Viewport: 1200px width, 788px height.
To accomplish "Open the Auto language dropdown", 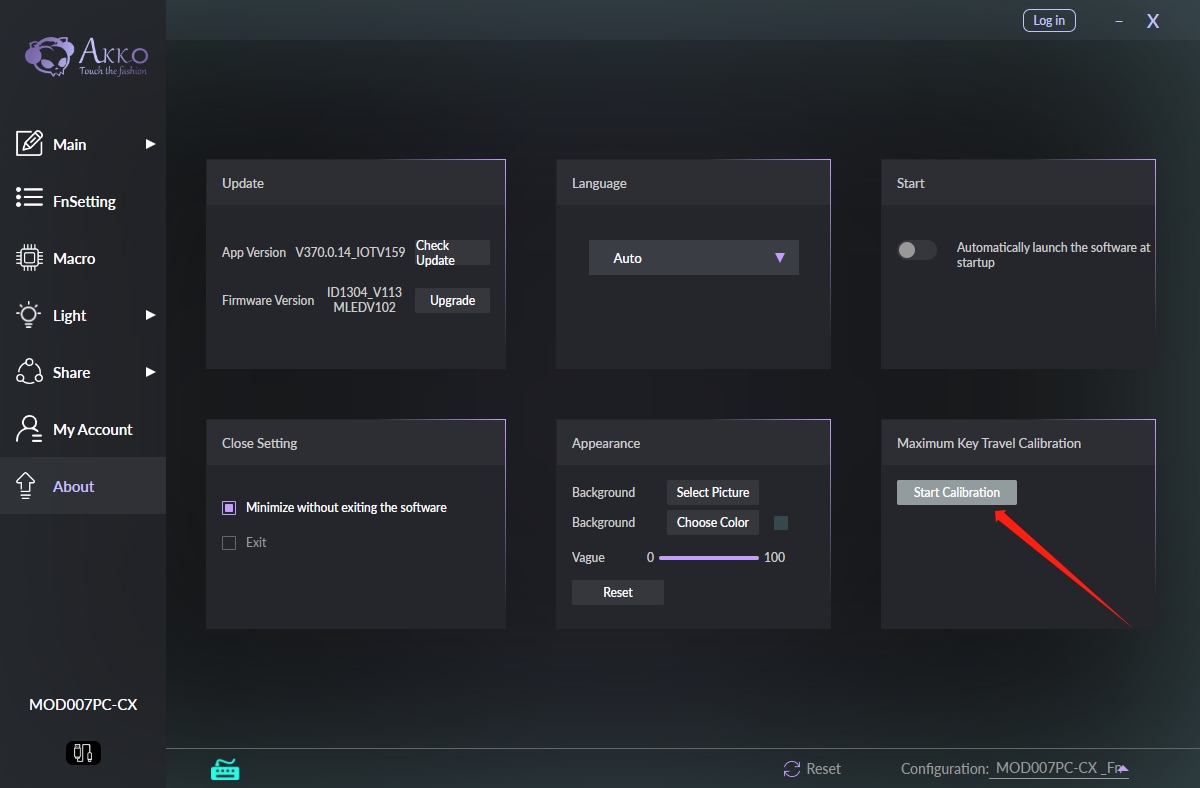I will [694, 258].
